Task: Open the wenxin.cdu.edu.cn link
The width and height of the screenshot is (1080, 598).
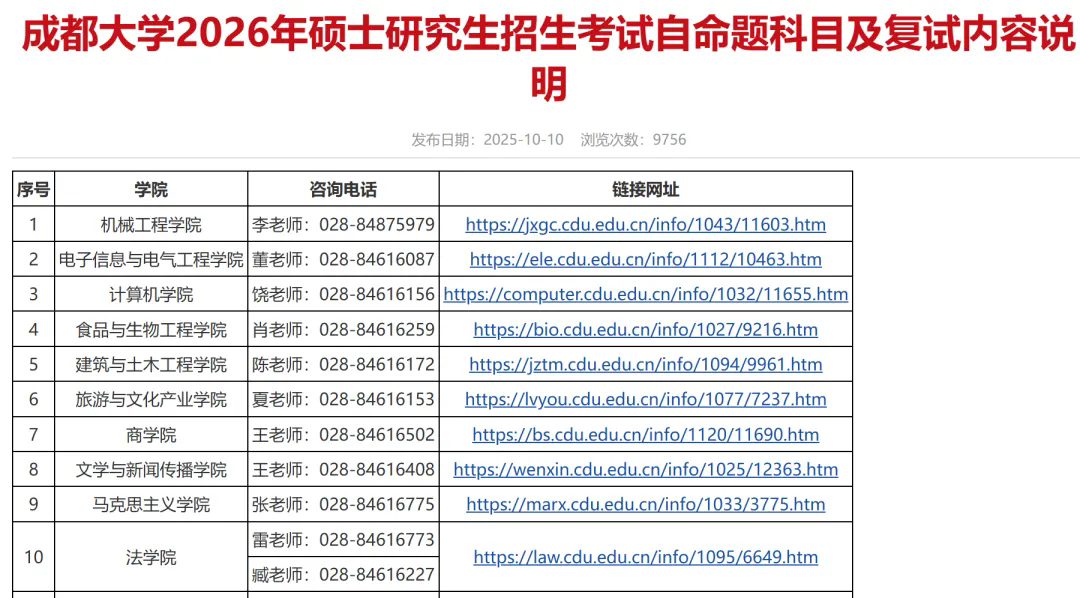Action: [645, 469]
